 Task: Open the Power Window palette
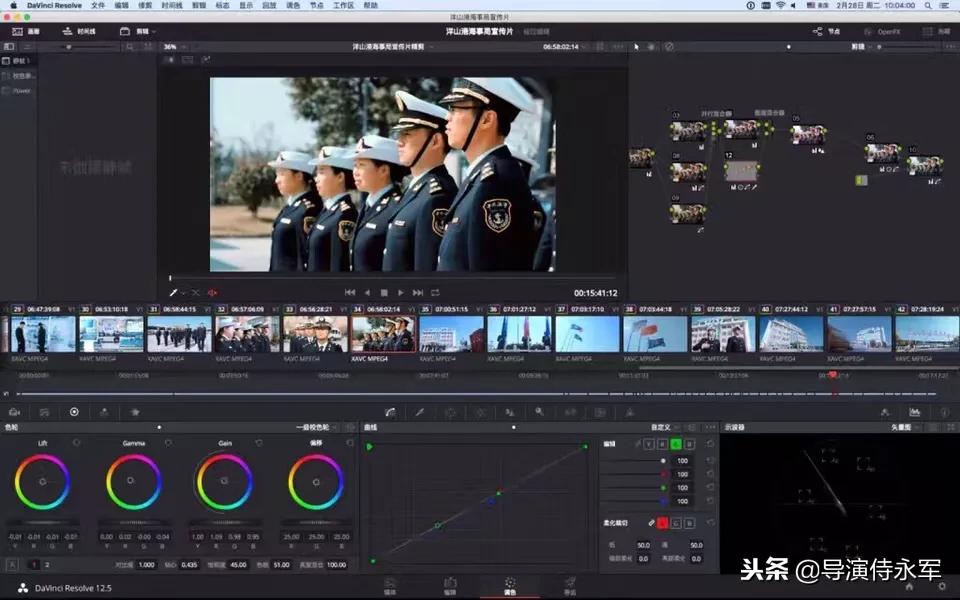pyautogui.click(x=450, y=412)
